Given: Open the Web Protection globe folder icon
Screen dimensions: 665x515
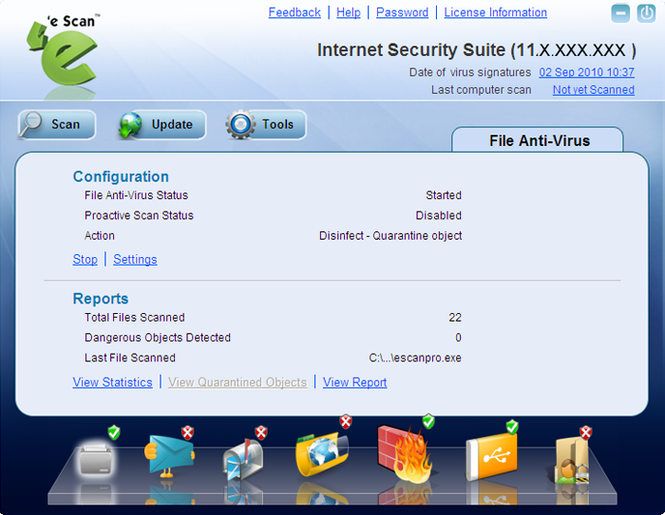Looking at the screenshot, I should tap(322, 454).
